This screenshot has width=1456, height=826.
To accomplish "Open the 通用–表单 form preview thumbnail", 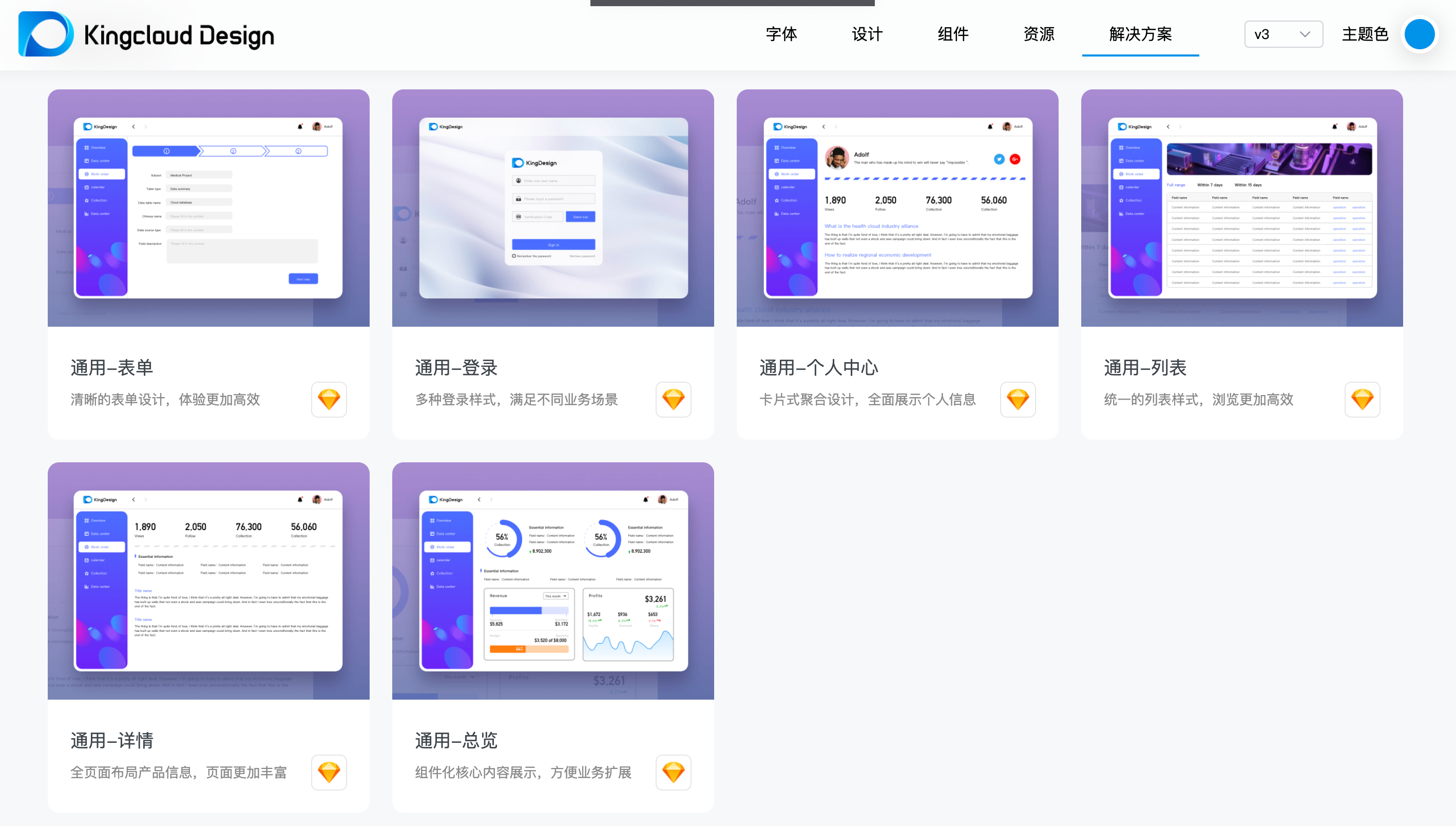I will [x=208, y=208].
